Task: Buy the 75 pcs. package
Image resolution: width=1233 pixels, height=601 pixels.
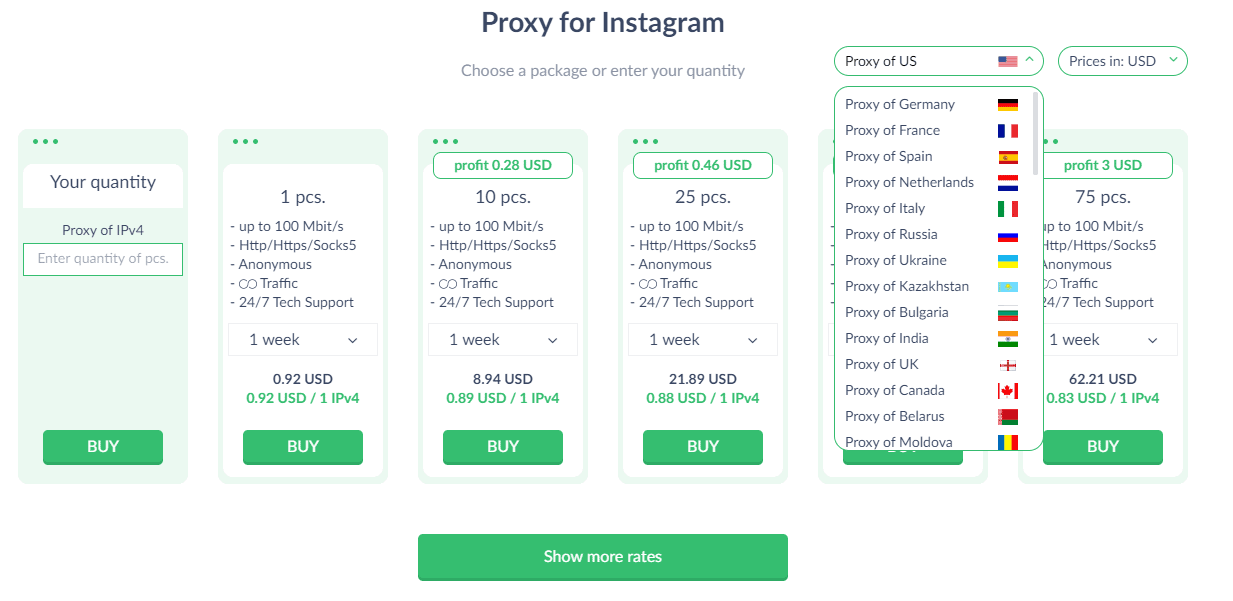Action: (1103, 447)
